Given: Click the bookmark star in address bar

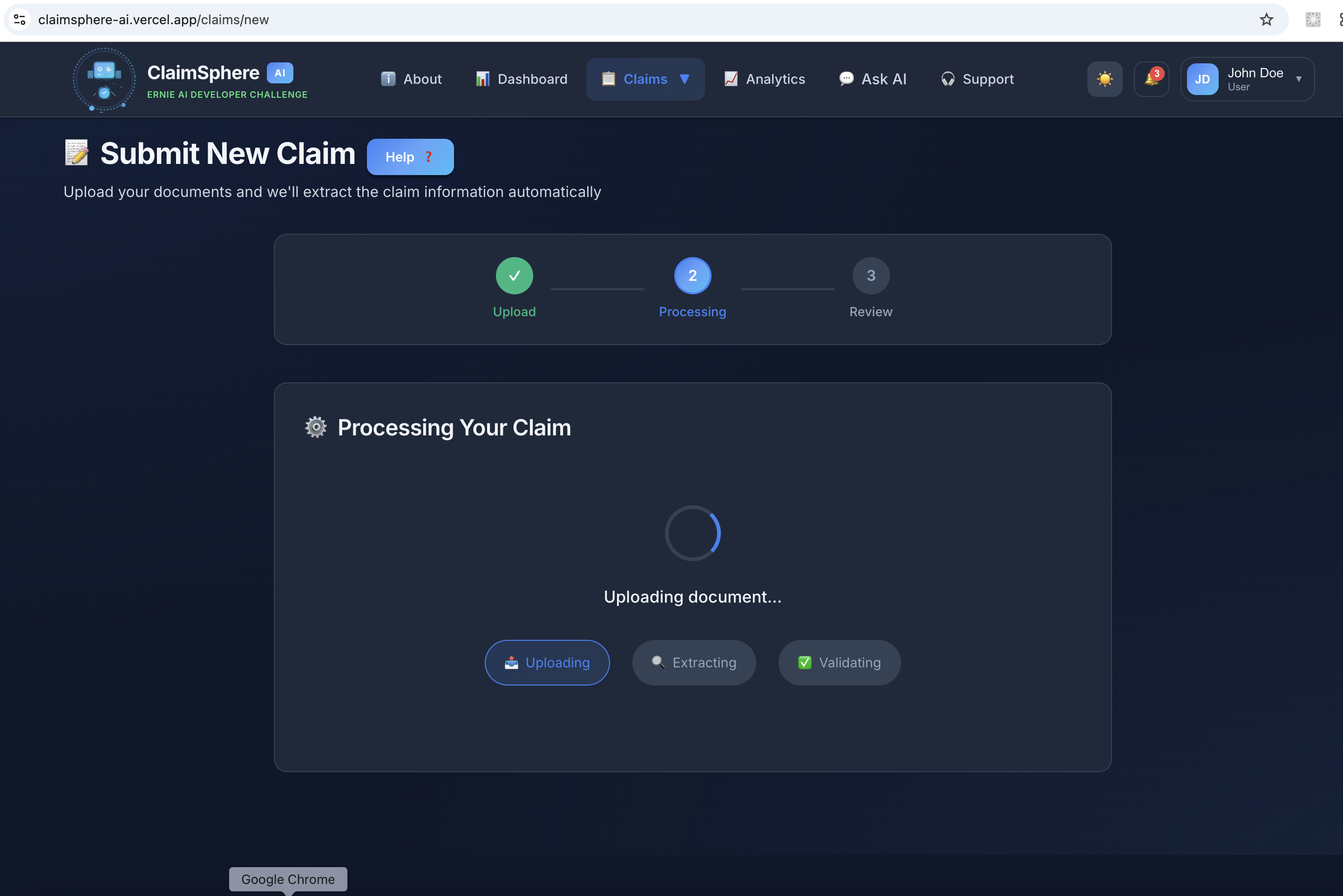Looking at the screenshot, I should point(1266,20).
